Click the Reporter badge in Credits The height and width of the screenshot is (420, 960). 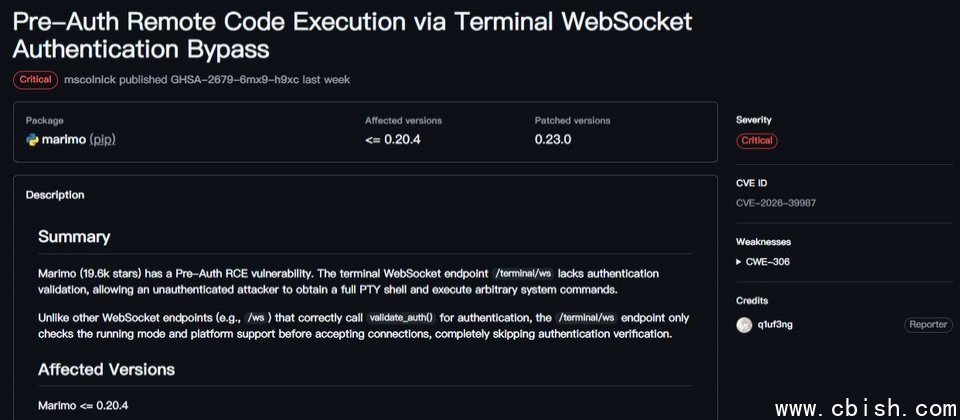(x=926, y=325)
